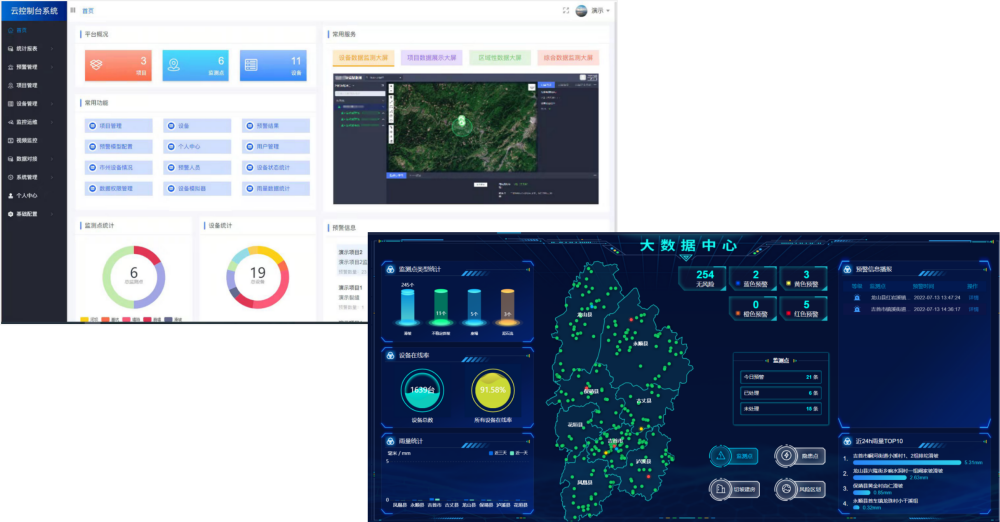Image resolution: width=1000 pixels, height=522 pixels.
Task: Click the 红色预警 count box
Action: (797, 308)
